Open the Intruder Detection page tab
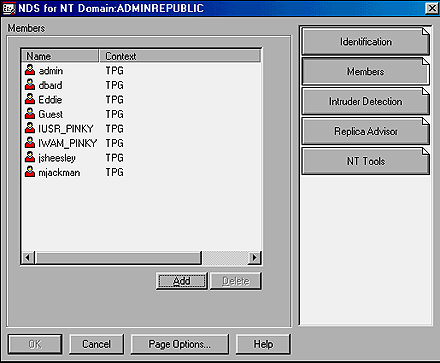 pyautogui.click(x=366, y=101)
